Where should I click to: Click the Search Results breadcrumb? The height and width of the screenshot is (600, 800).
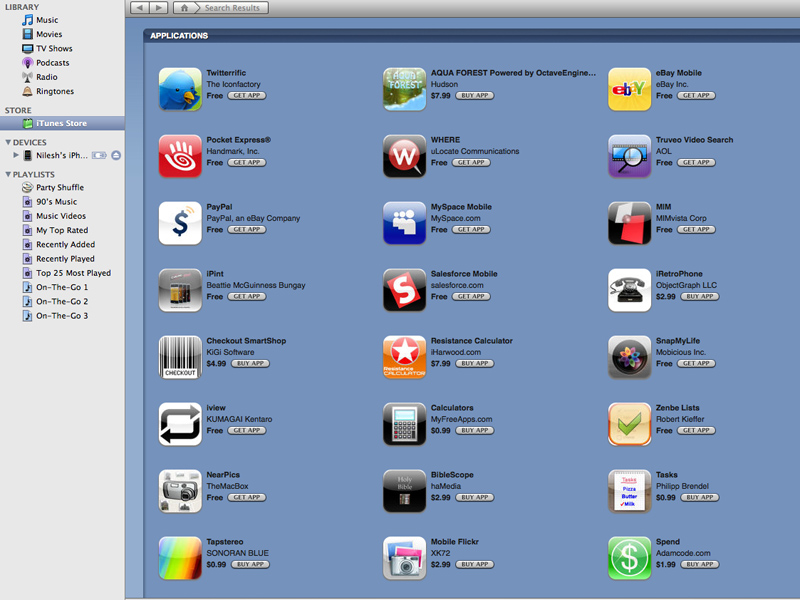coord(232,8)
